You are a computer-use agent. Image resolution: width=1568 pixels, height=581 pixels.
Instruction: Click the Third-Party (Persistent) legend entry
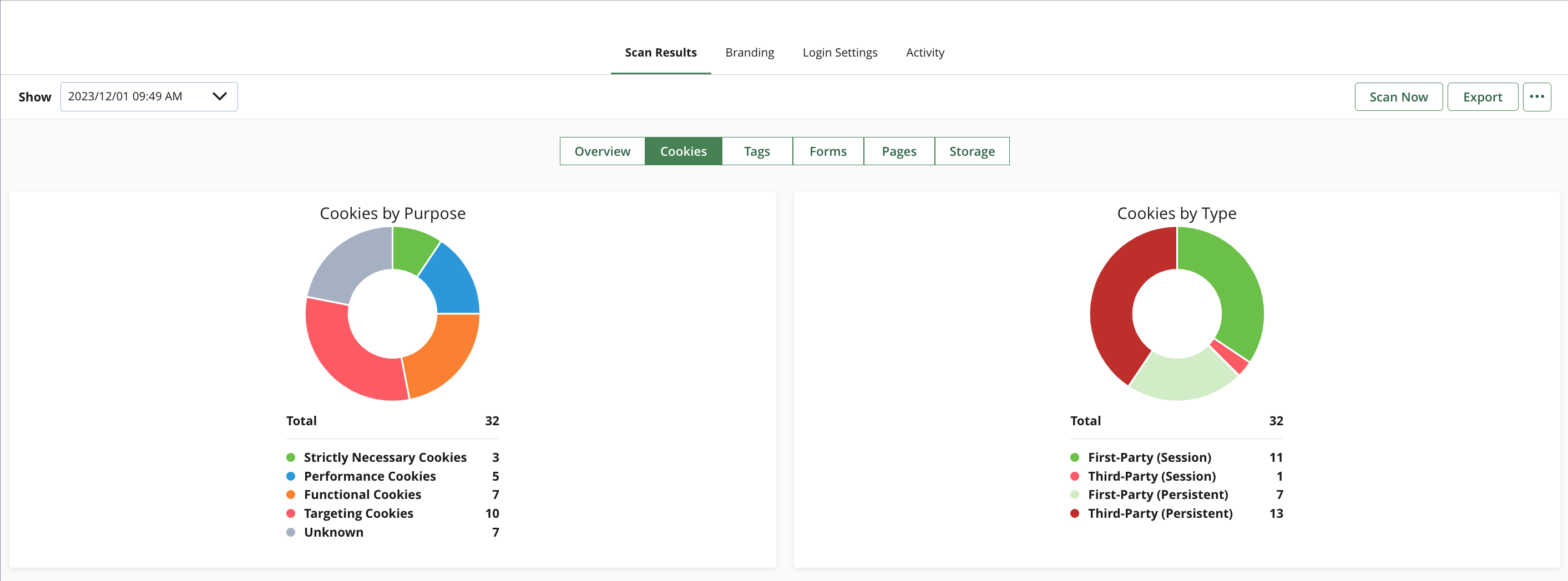coord(1160,513)
